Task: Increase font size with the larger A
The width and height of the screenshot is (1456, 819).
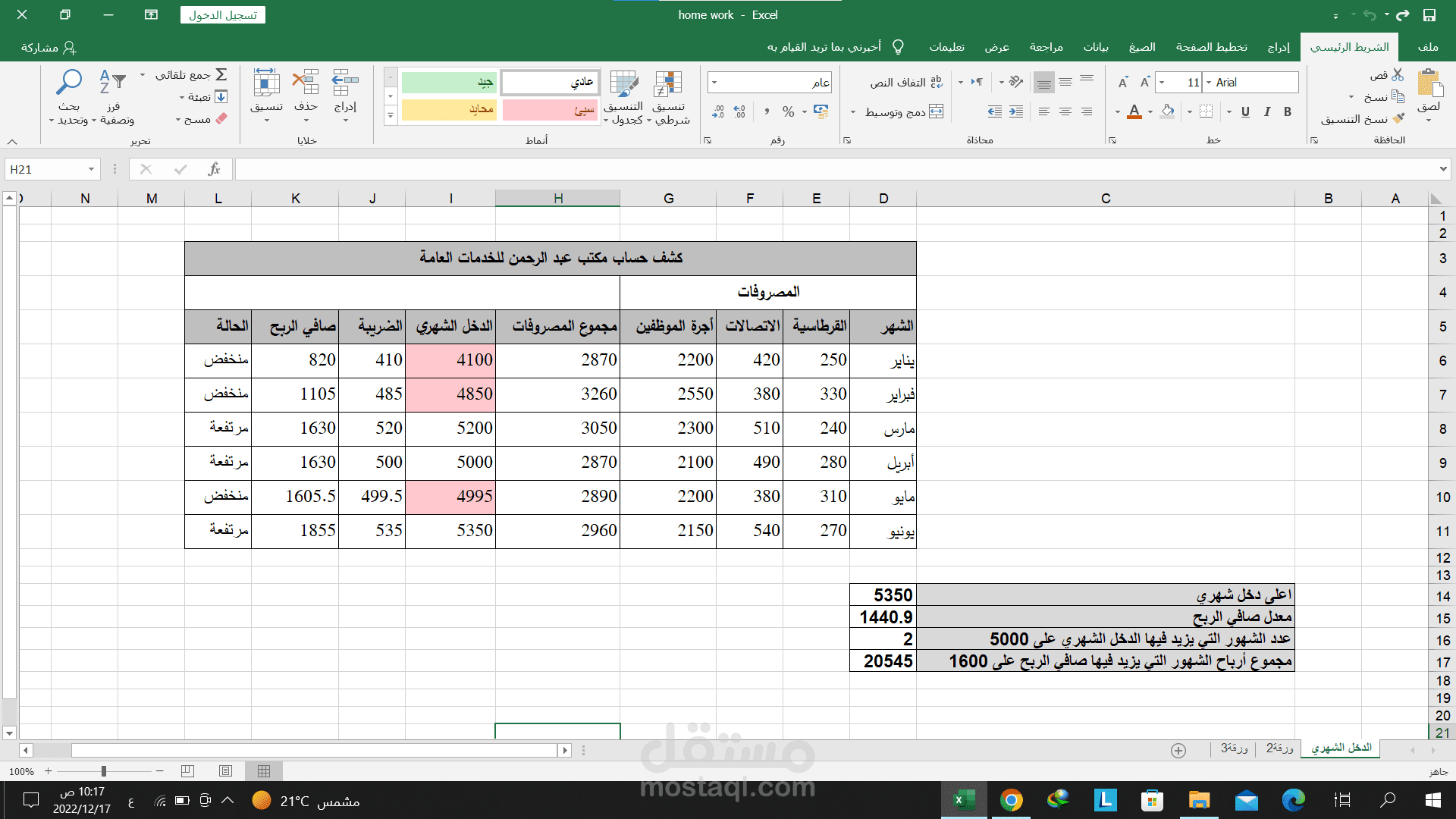Action: 1145,82
